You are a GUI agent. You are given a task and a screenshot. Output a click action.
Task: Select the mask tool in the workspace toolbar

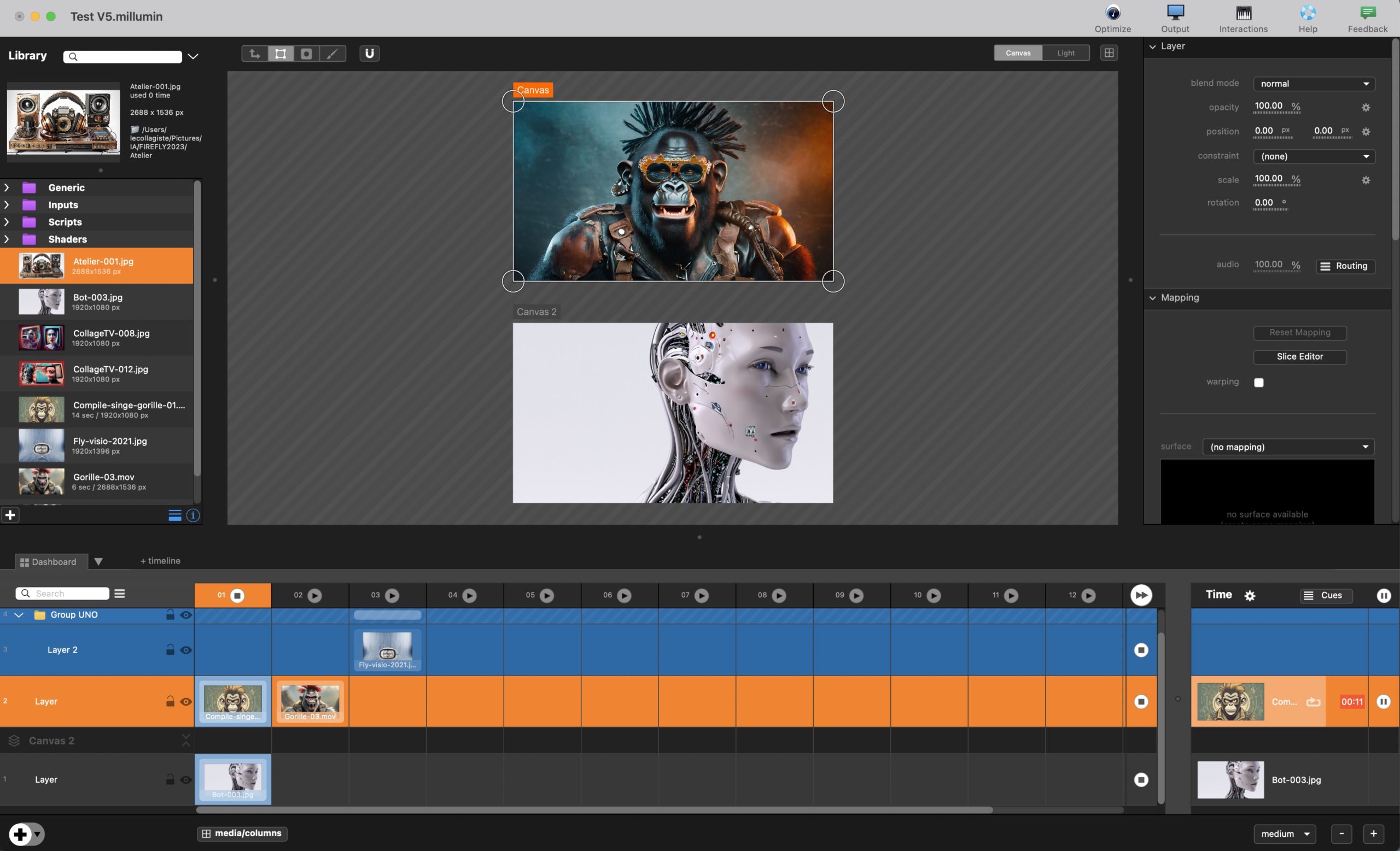click(x=306, y=54)
